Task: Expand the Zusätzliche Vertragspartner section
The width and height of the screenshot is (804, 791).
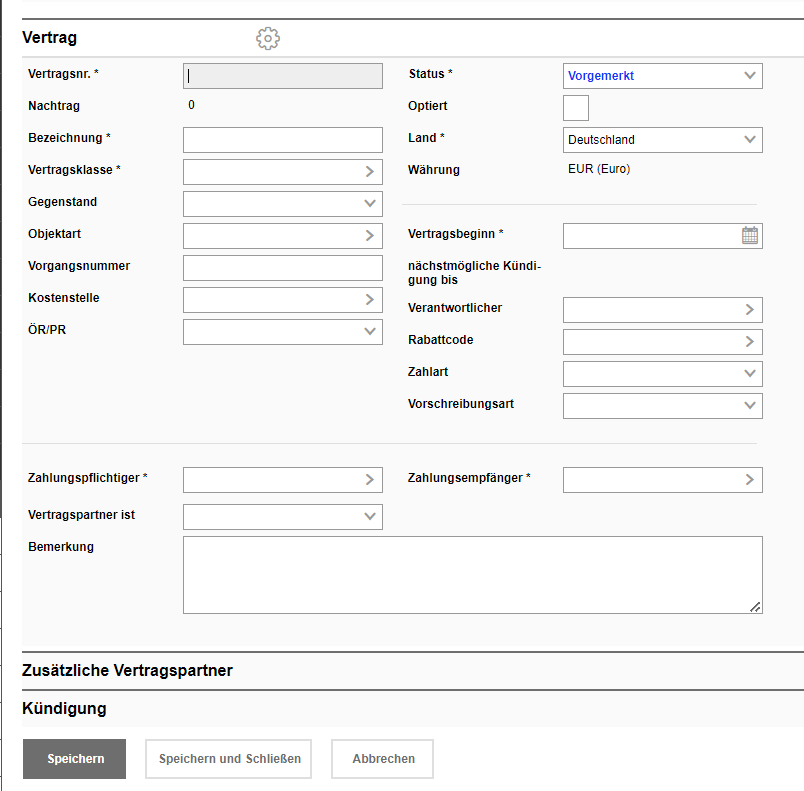Action: pyautogui.click(x=127, y=670)
